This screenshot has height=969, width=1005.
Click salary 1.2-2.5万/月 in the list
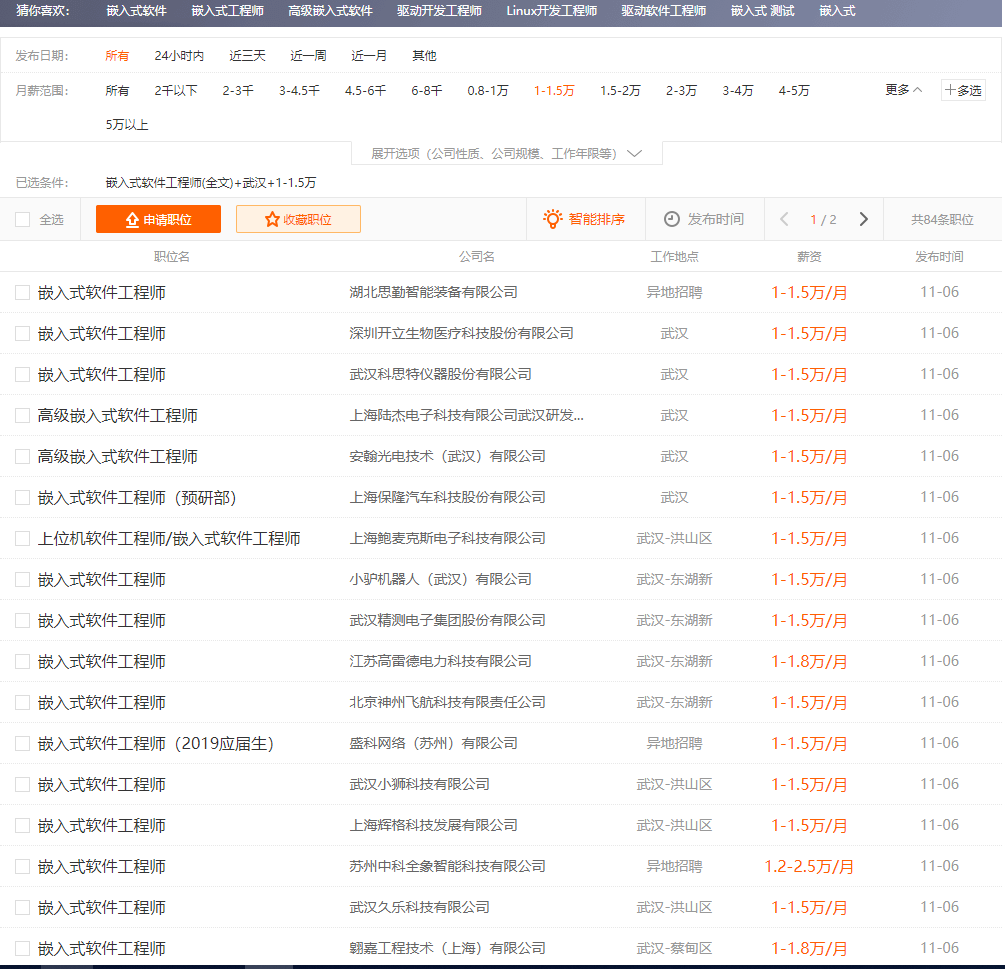click(x=809, y=866)
